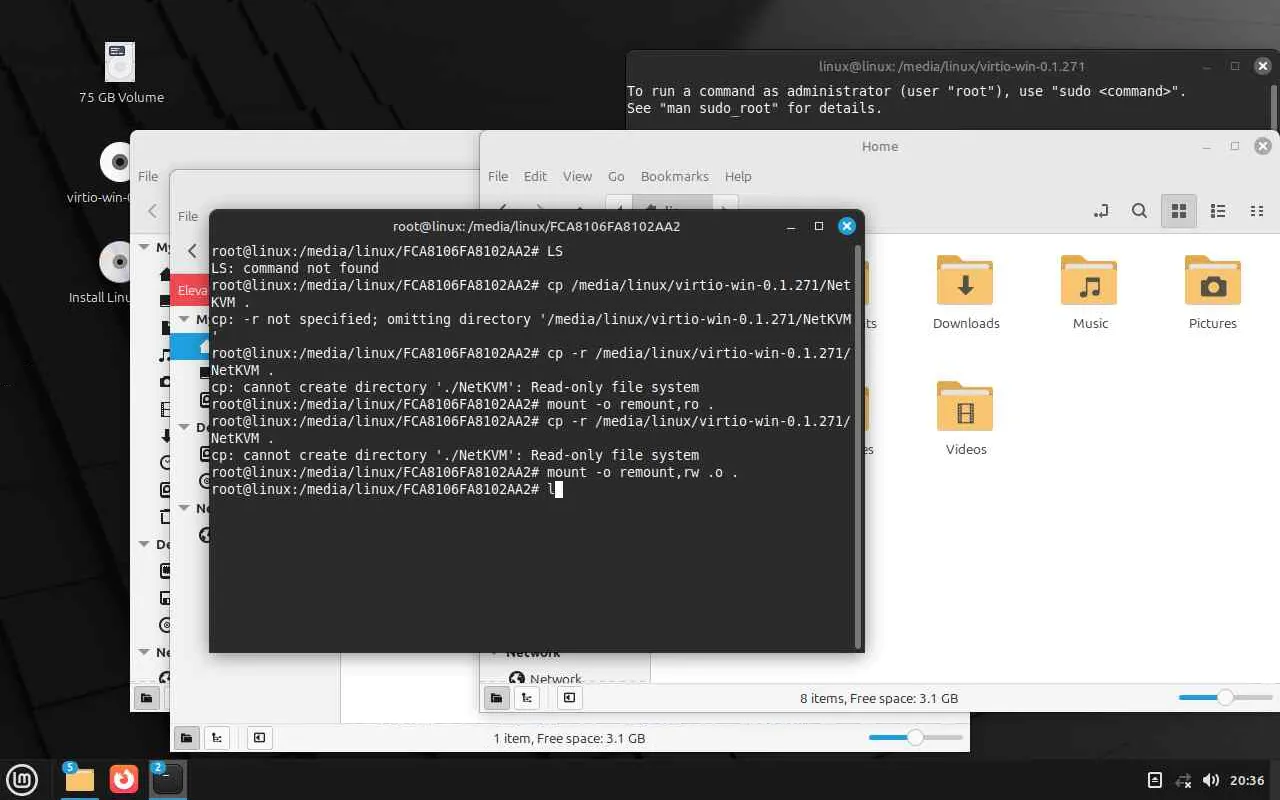Open the clock showing 20:36

(1248, 780)
